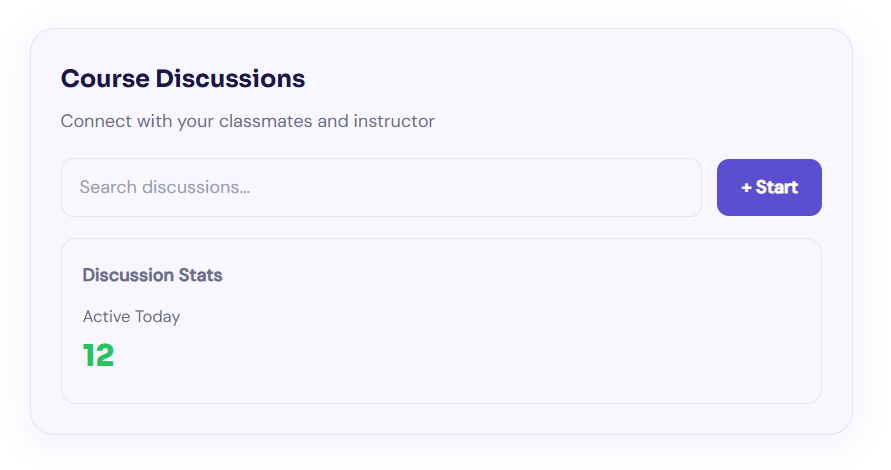Focus the Search discussions placeholder text
Viewport: 891px width, 470px height.
tap(164, 187)
